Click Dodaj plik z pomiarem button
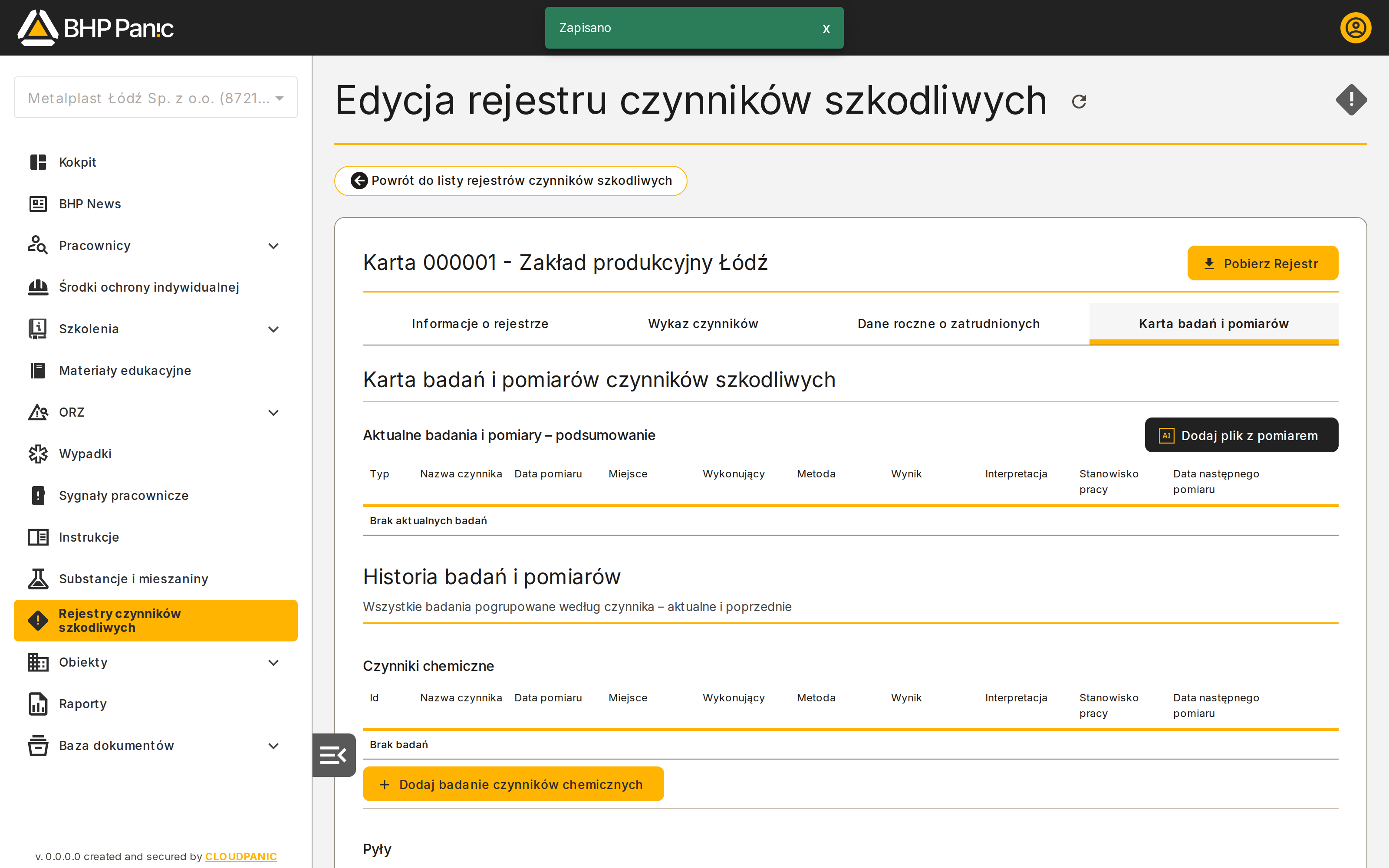Screen dimensions: 1389x868 1241,435
